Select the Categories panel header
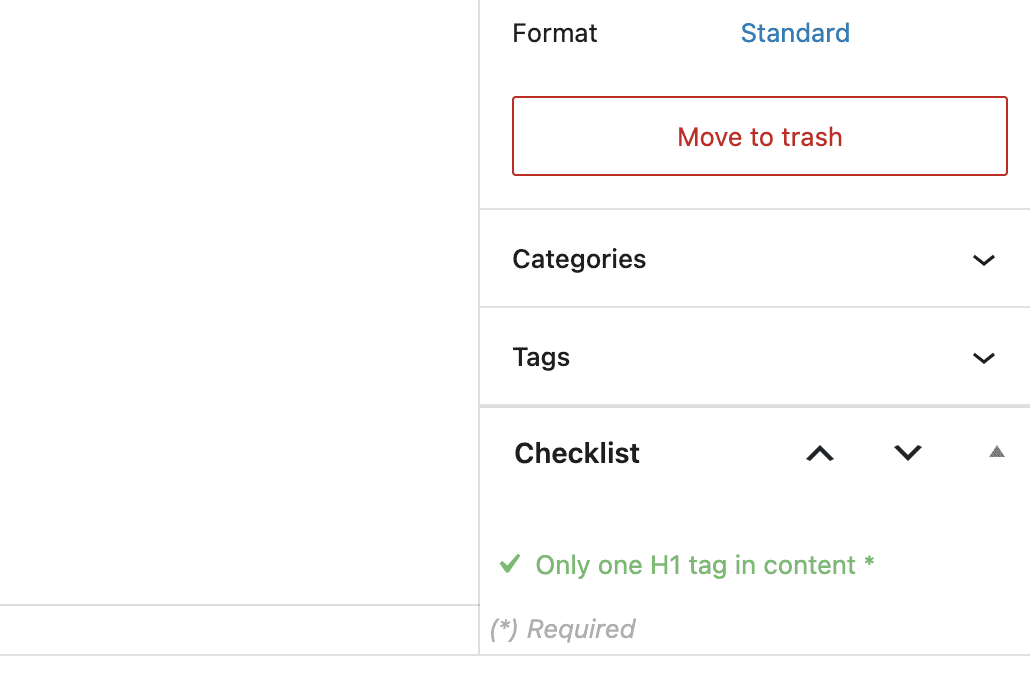 point(579,259)
